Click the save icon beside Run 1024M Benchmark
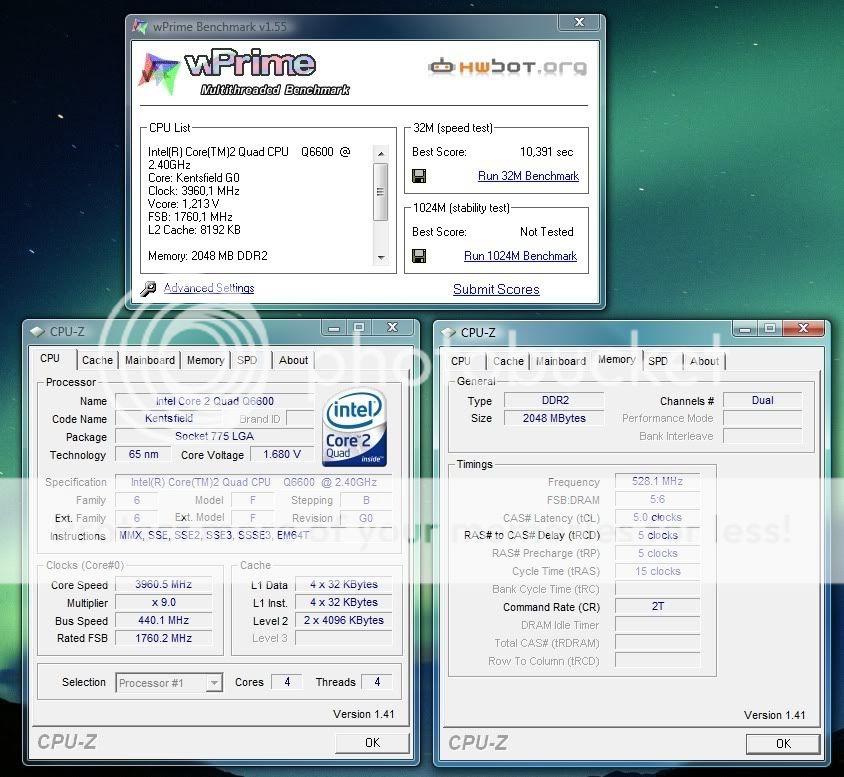The height and width of the screenshot is (777, 844). tap(419, 256)
